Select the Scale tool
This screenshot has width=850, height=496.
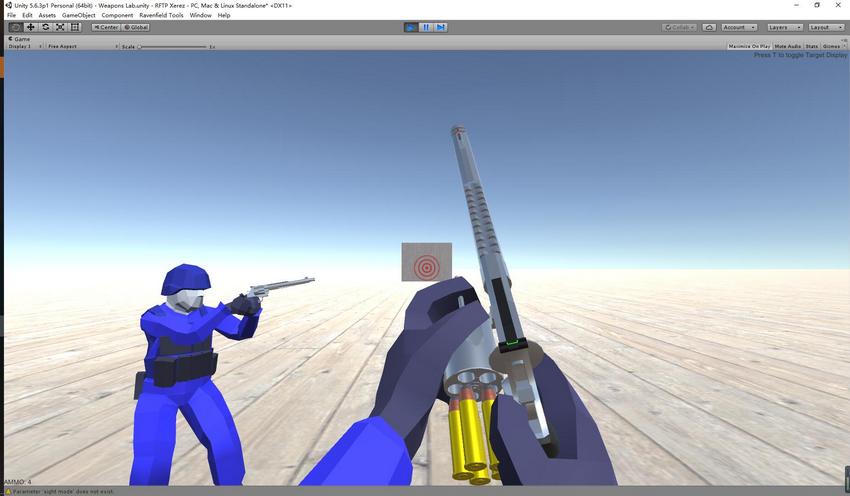(60, 27)
